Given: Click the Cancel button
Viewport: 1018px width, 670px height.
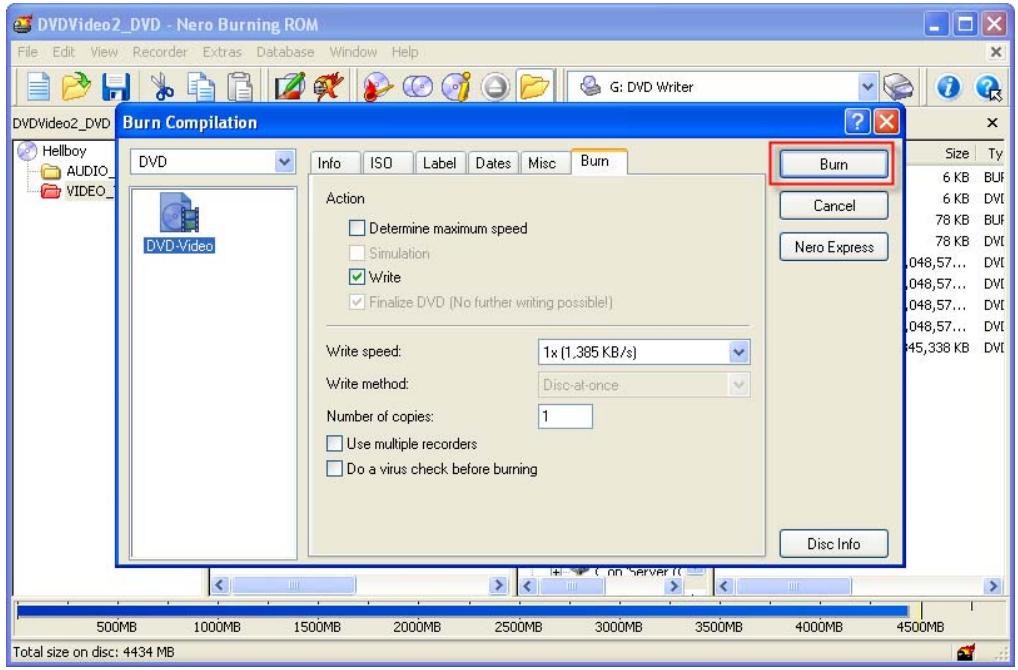Looking at the screenshot, I should [x=834, y=206].
